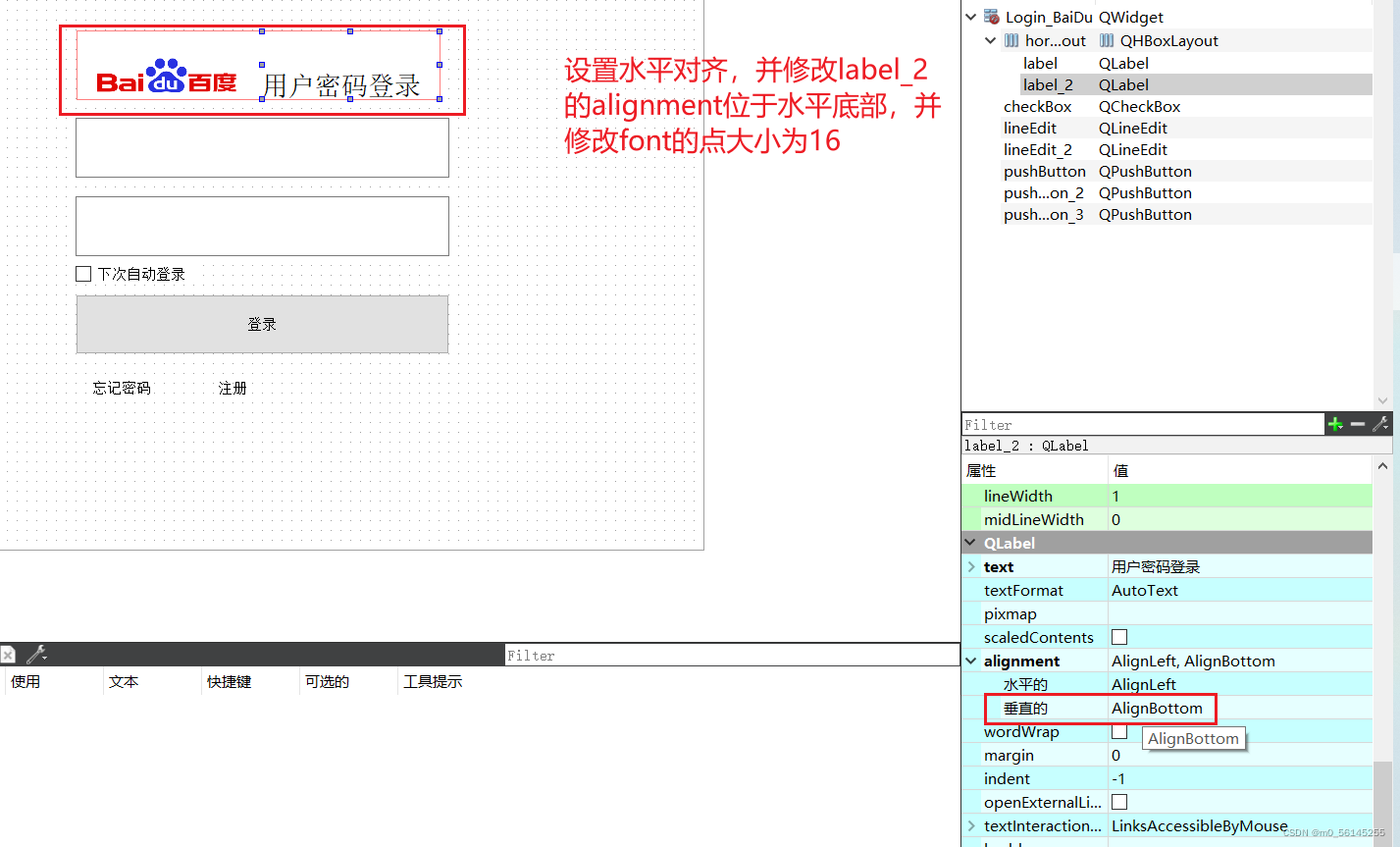The width and height of the screenshot is (1400, 847).
Task: Expand the text property row
Action: [971, 566]
